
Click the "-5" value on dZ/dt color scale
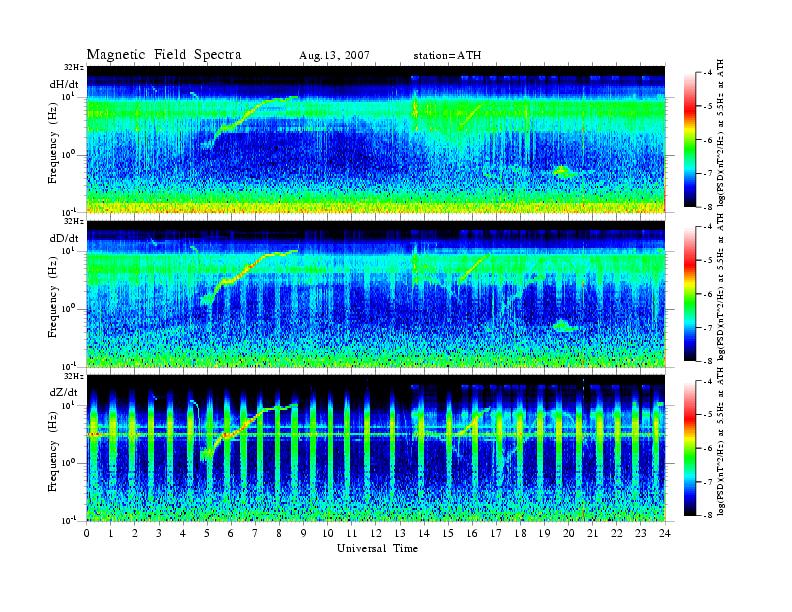[708, 415]
